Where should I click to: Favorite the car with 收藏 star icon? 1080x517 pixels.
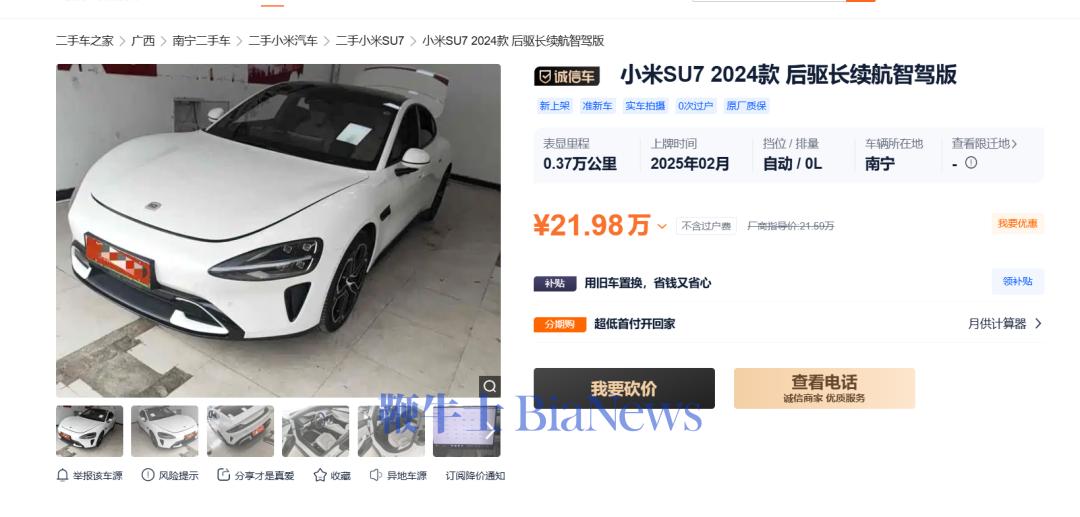(320, 475)
